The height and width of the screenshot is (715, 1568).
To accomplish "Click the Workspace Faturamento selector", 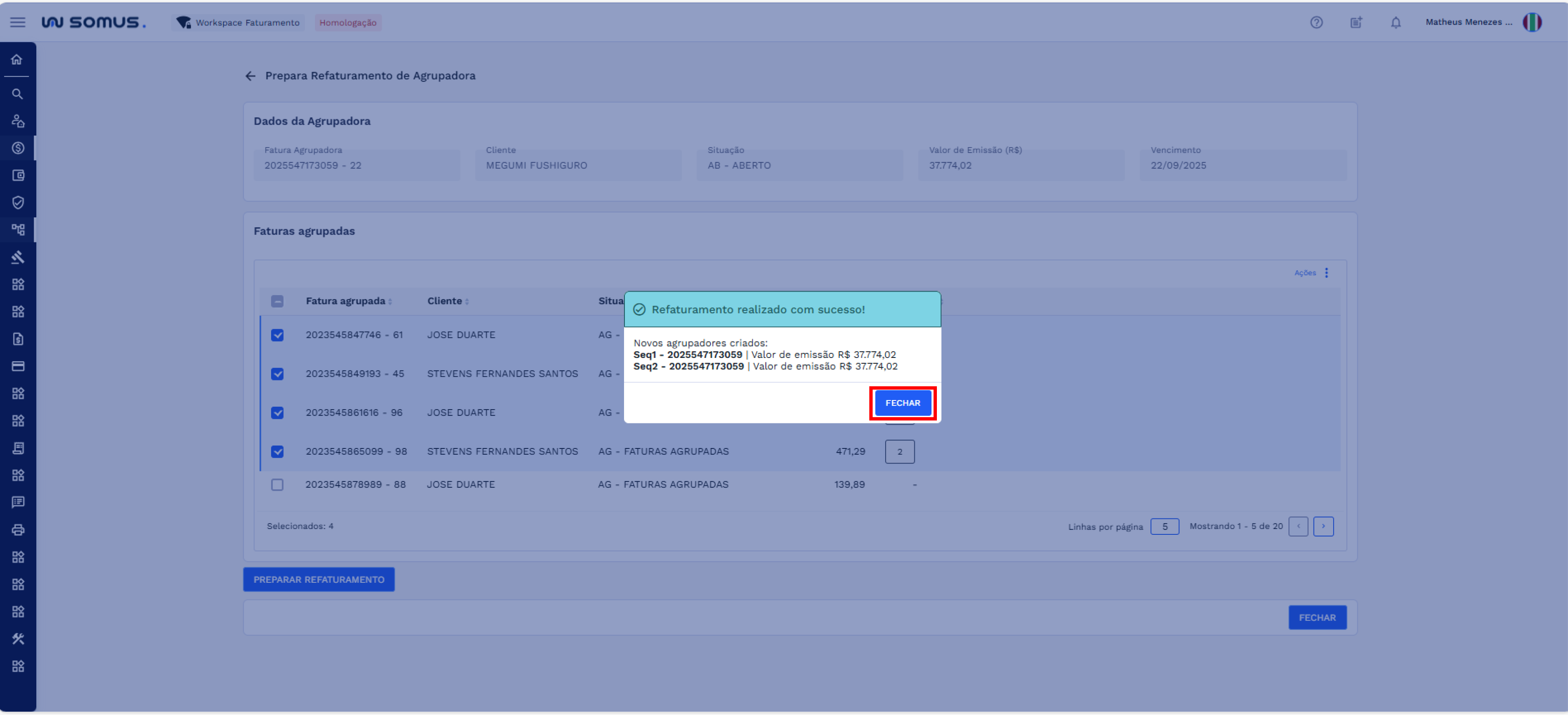I will (x=239, y=23).
